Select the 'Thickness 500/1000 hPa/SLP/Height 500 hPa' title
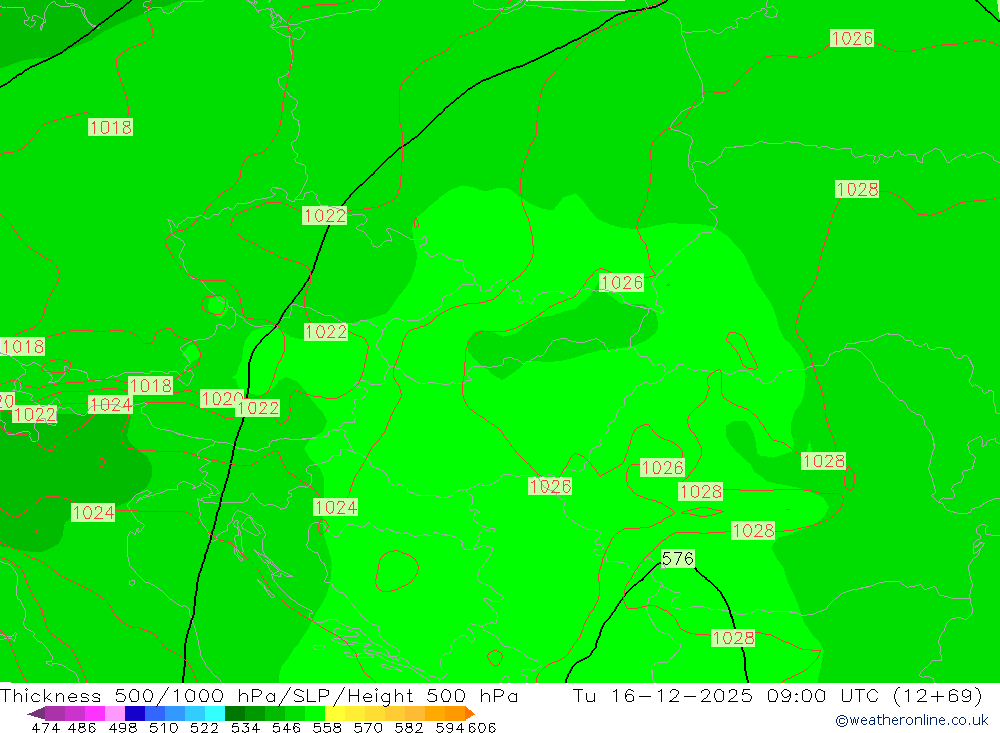Screen dimensions: 1000x733 pyautogui.click(x=259, y=695)
